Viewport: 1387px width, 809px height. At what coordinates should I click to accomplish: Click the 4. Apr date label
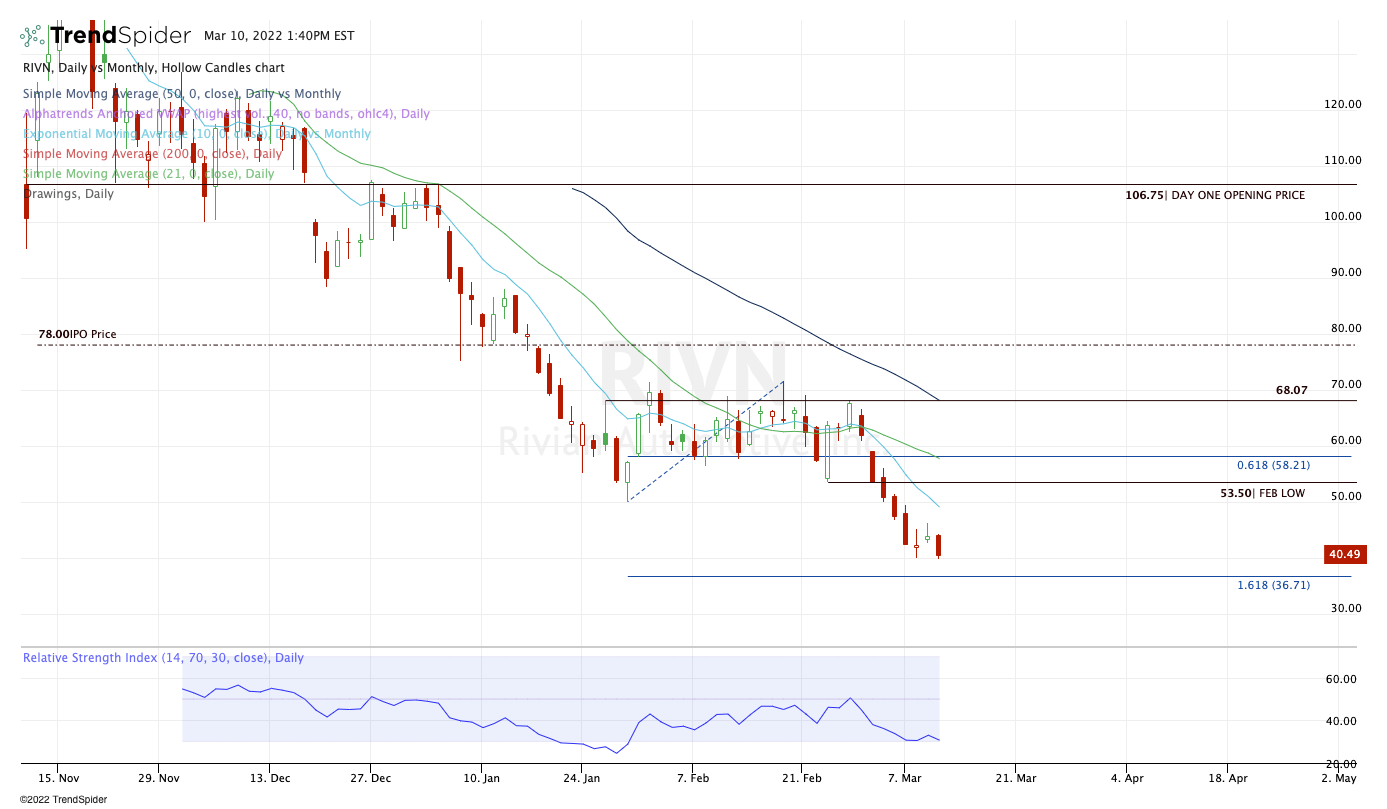coord(1126,777)
